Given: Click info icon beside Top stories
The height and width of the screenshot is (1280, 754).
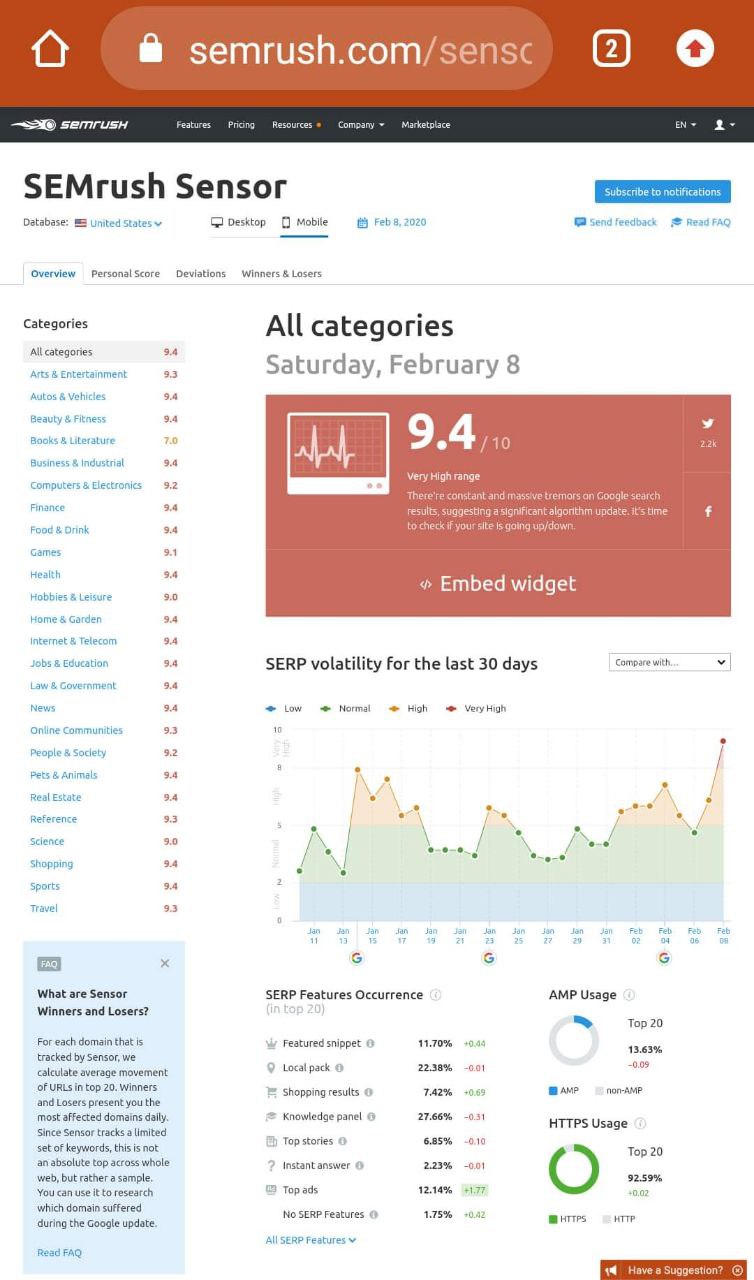Looking at the screenshot, I should click(343, 1141).
